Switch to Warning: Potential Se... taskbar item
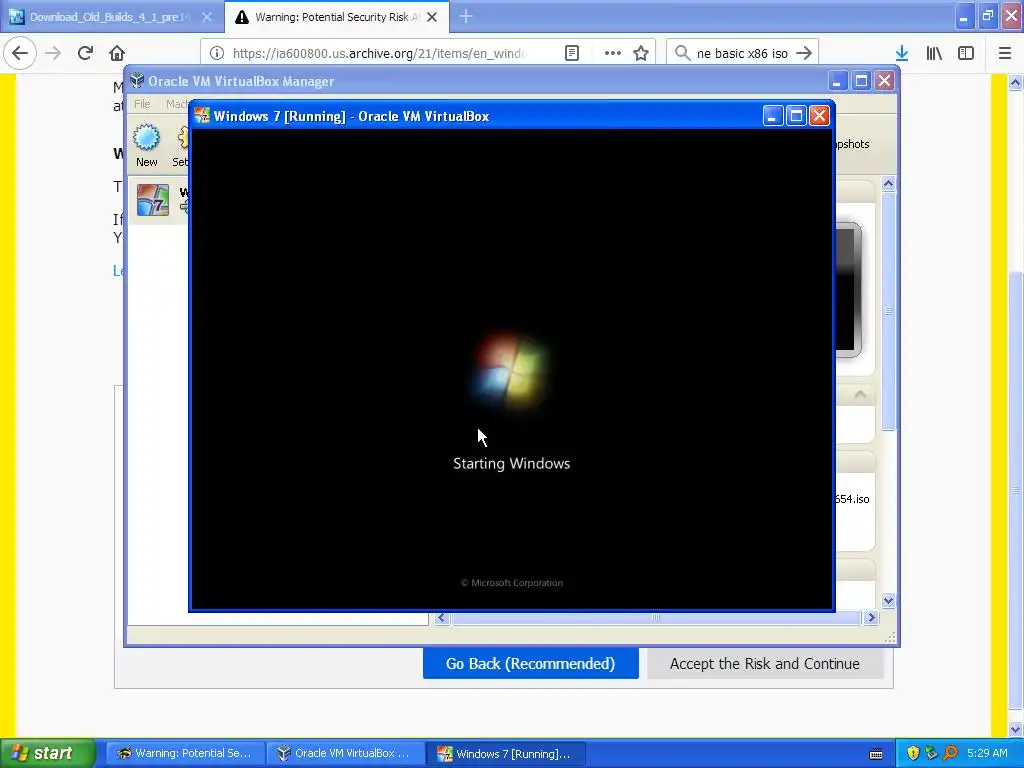Viewport: 1024px width, 768px height. click(x=185, y=753)
